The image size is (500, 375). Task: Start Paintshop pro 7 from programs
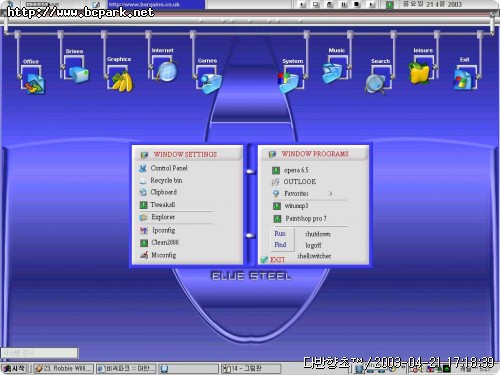[306, 219]
